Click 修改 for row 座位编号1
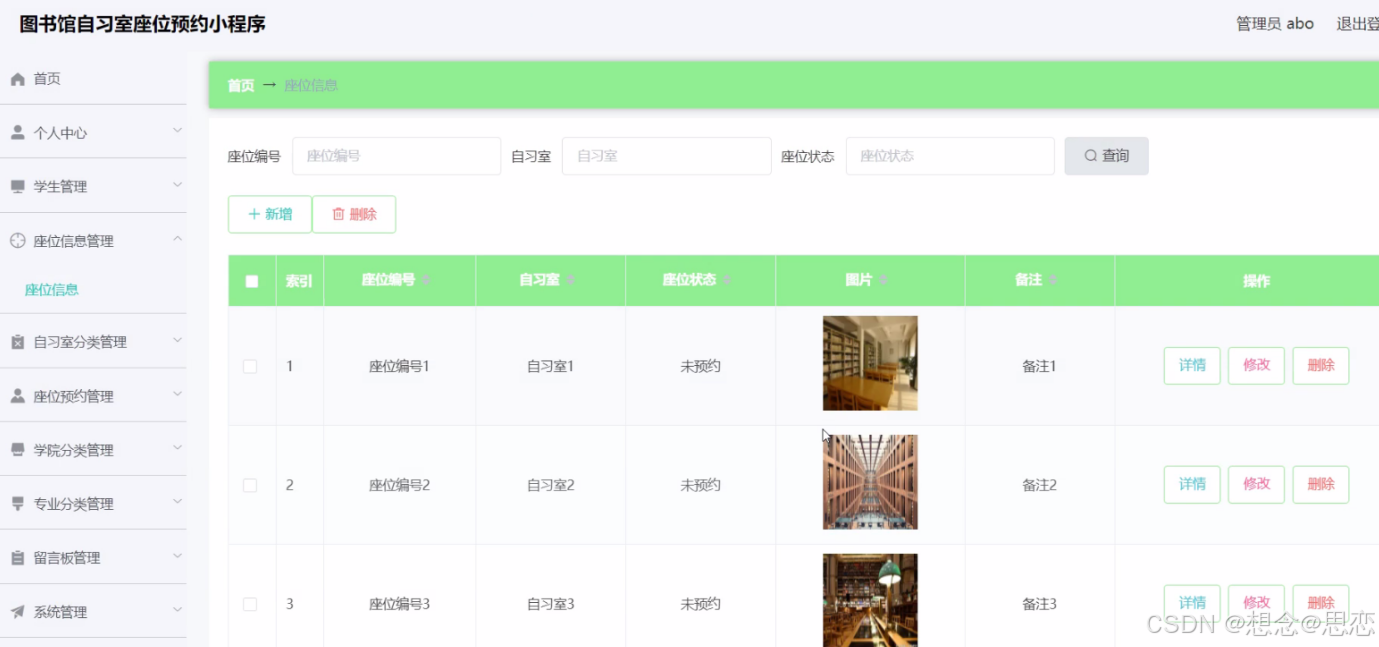 click(x=1256, y=366)
